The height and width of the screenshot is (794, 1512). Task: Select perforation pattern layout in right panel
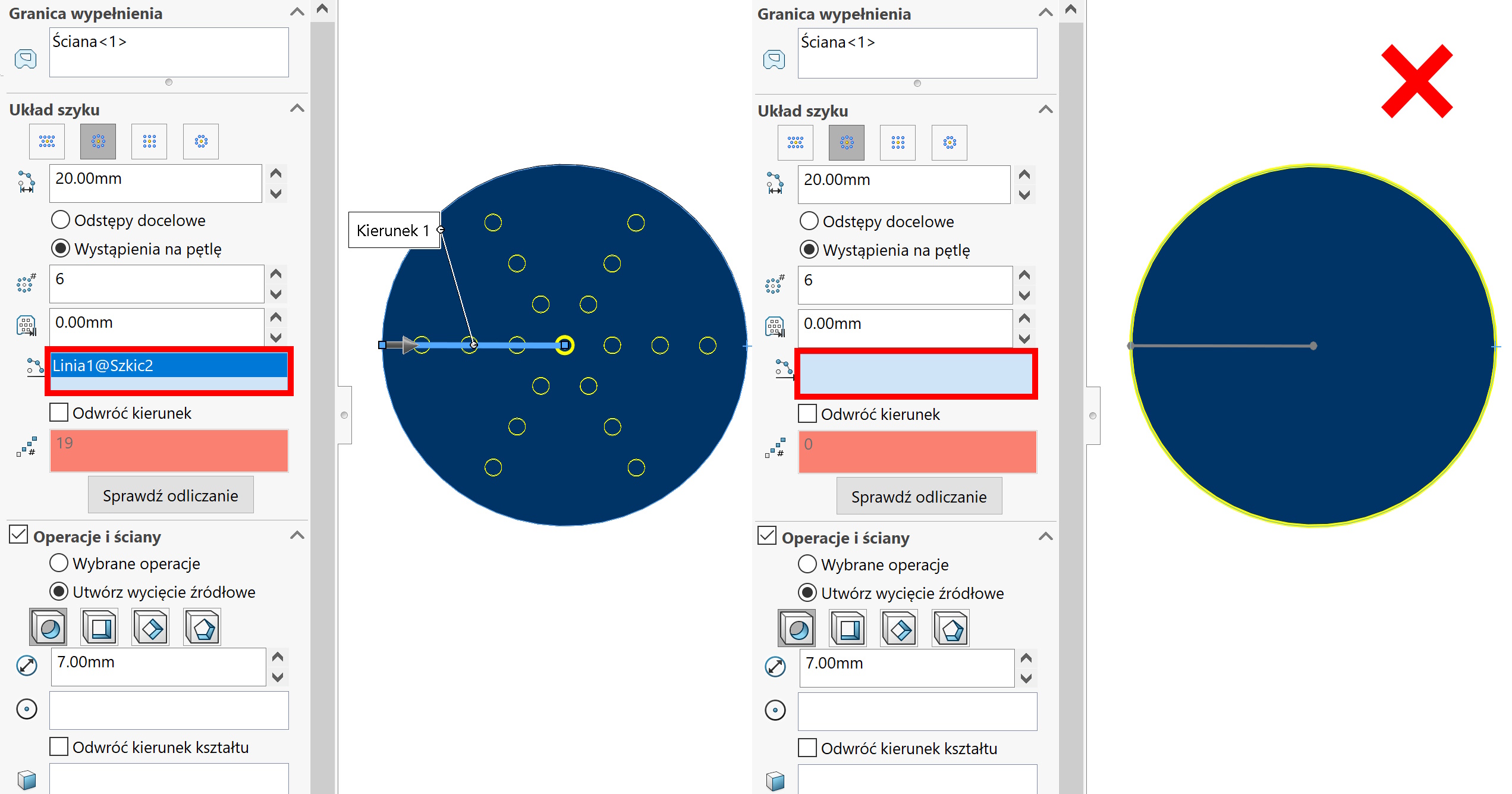[796, 143]
